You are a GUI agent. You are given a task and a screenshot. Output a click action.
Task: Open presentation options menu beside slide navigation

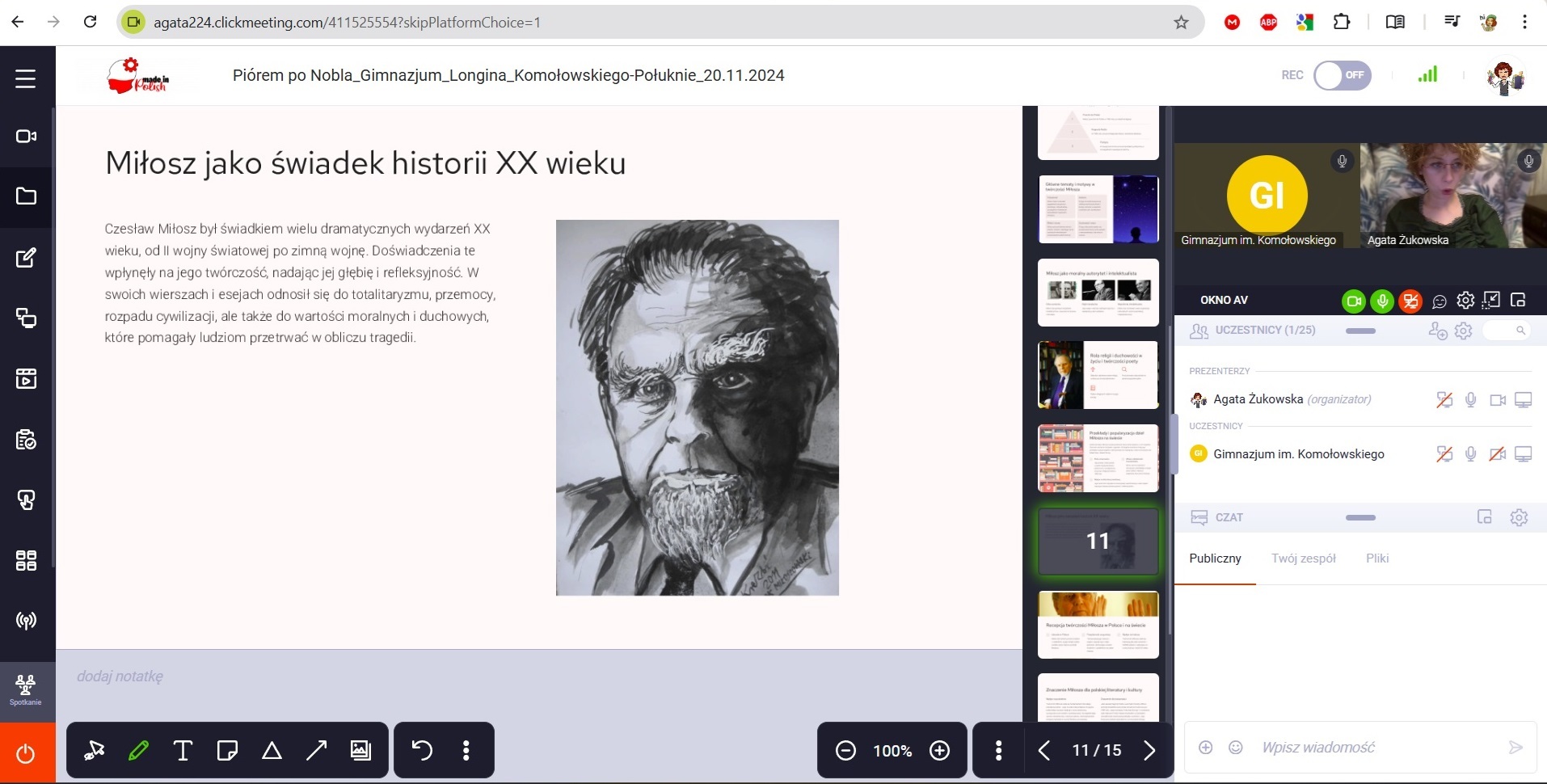tap(999, 751)
